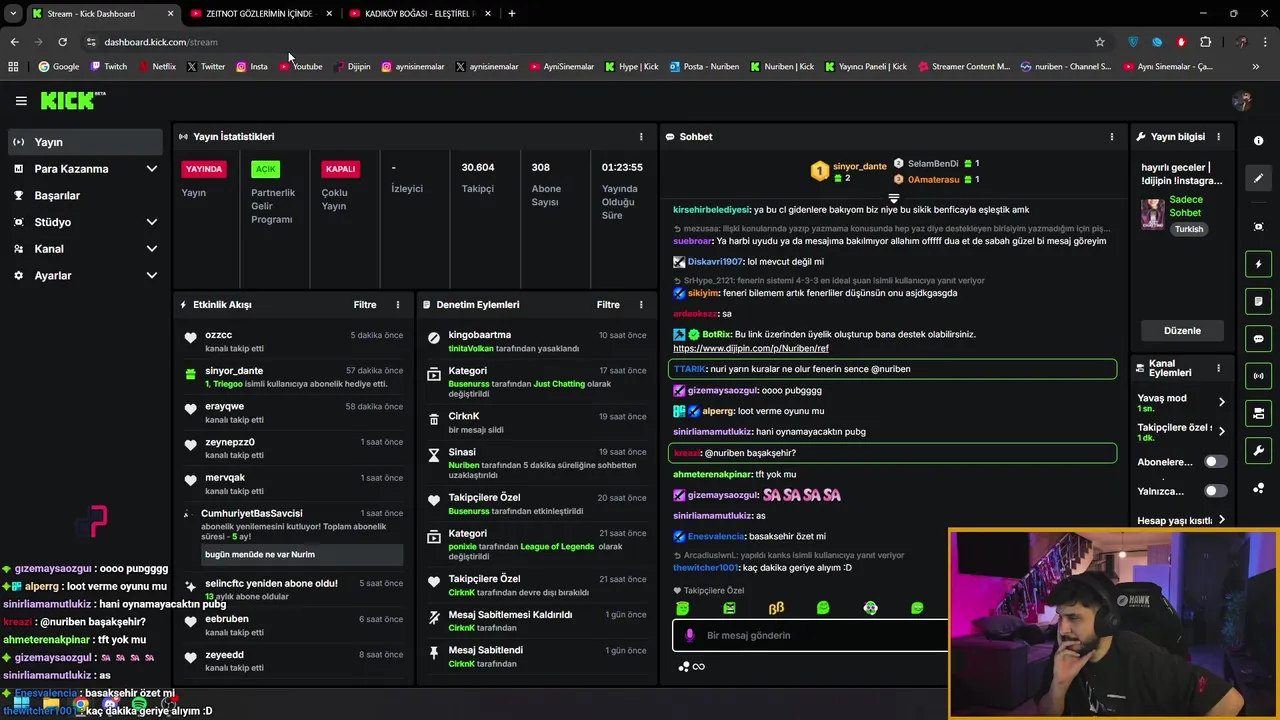Click the Kick logo

[72, 100]
